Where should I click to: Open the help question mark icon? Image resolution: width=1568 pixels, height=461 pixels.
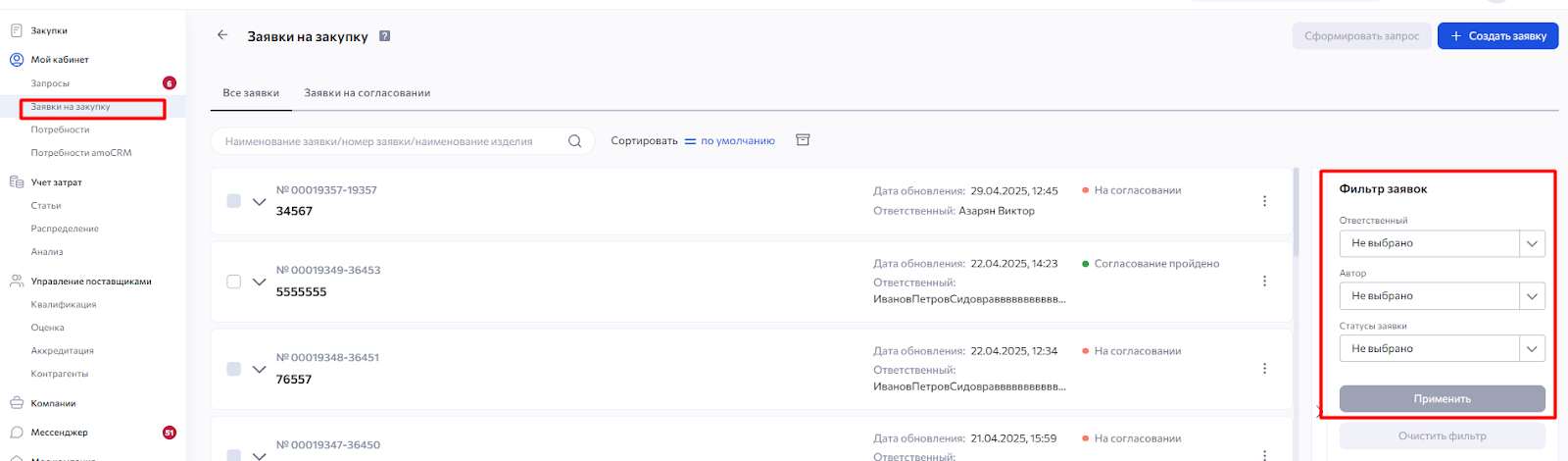coord(385,36)
